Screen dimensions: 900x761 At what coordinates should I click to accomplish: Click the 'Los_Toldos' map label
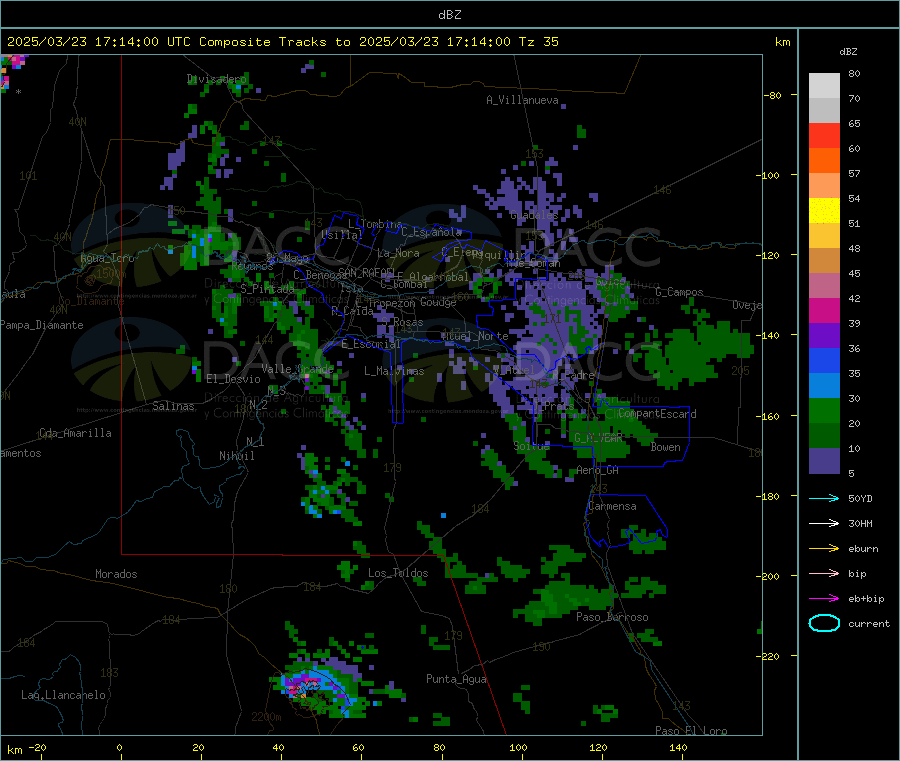click(x=398, y=573)
